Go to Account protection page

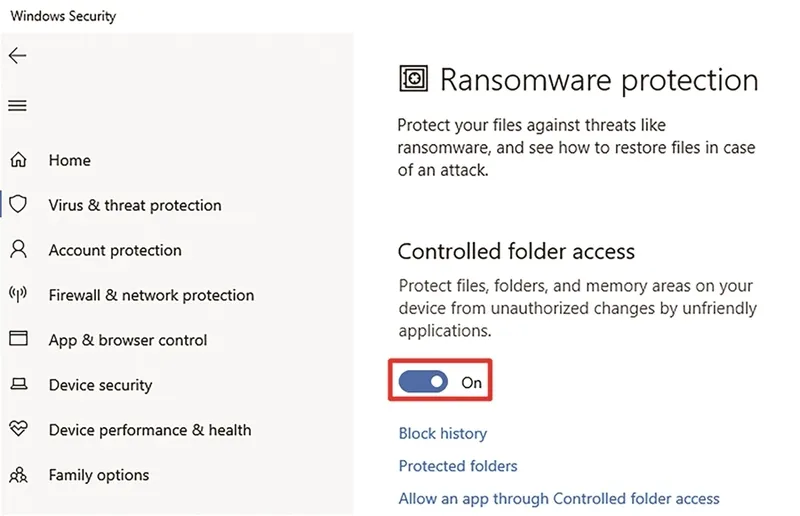coord(115,250)
